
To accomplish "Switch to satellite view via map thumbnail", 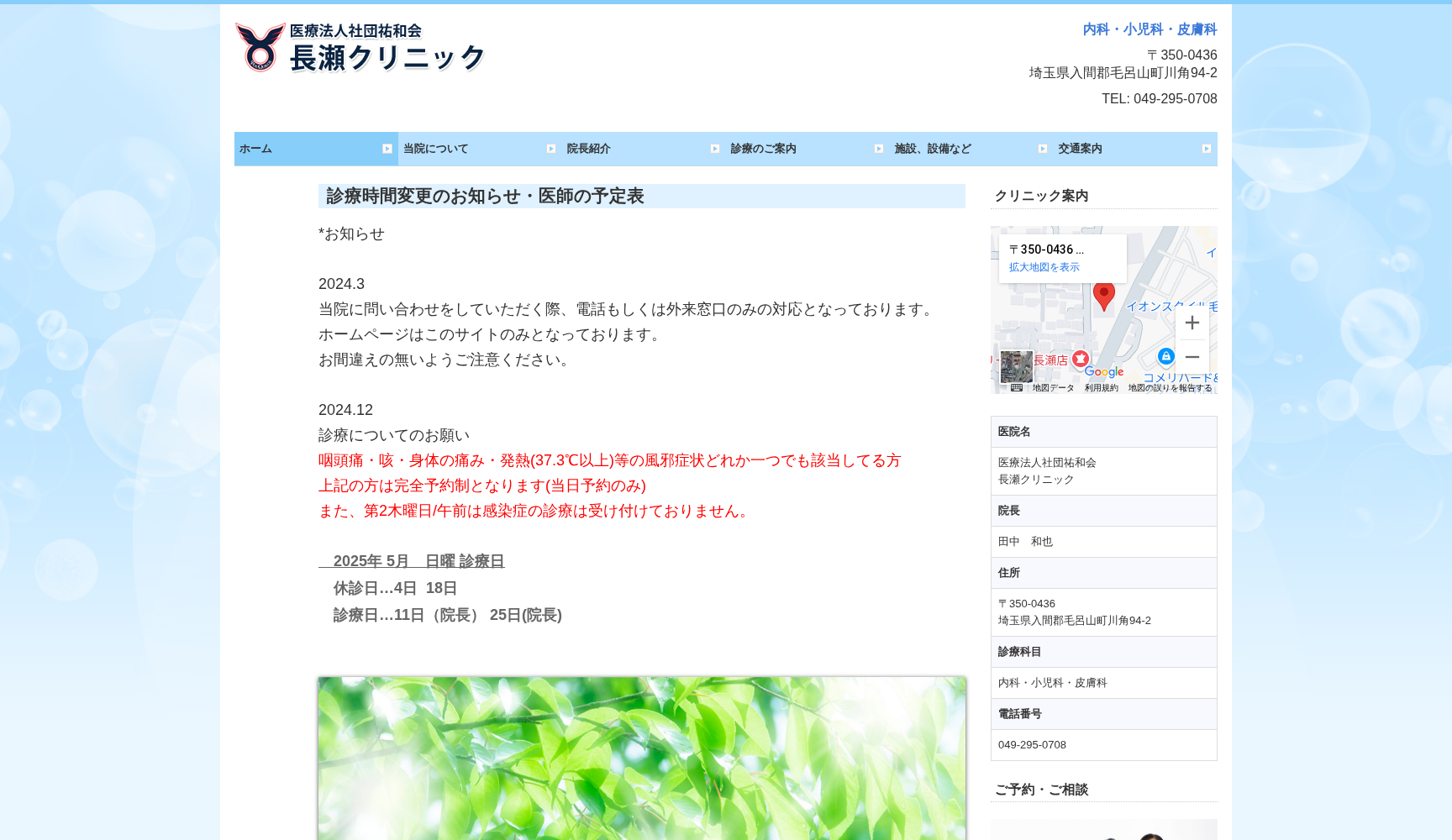I will [x=1017, y=365].
